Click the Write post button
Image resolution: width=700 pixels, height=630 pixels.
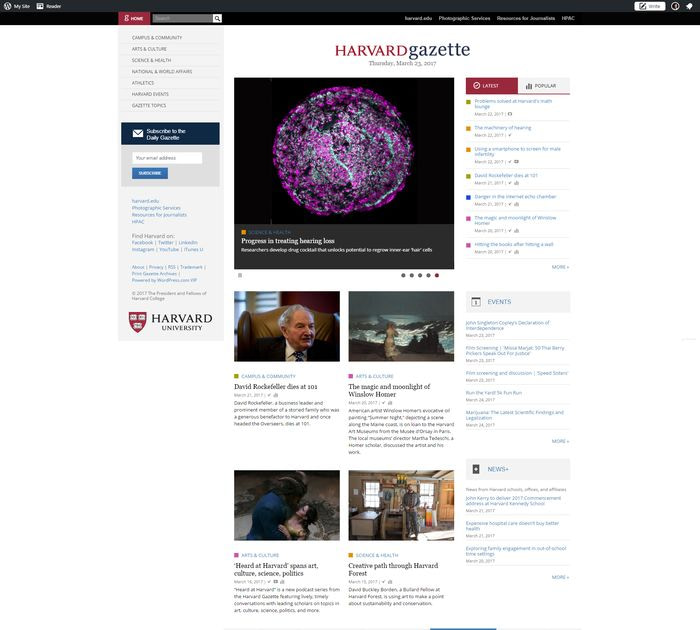[650, 6]
